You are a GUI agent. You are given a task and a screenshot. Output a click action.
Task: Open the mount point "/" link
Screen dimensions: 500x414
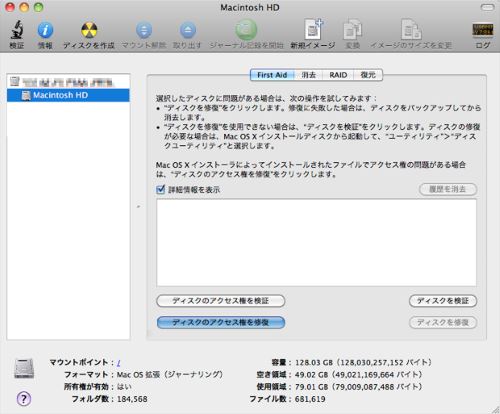pyautogui.click(x=118, y=363)
